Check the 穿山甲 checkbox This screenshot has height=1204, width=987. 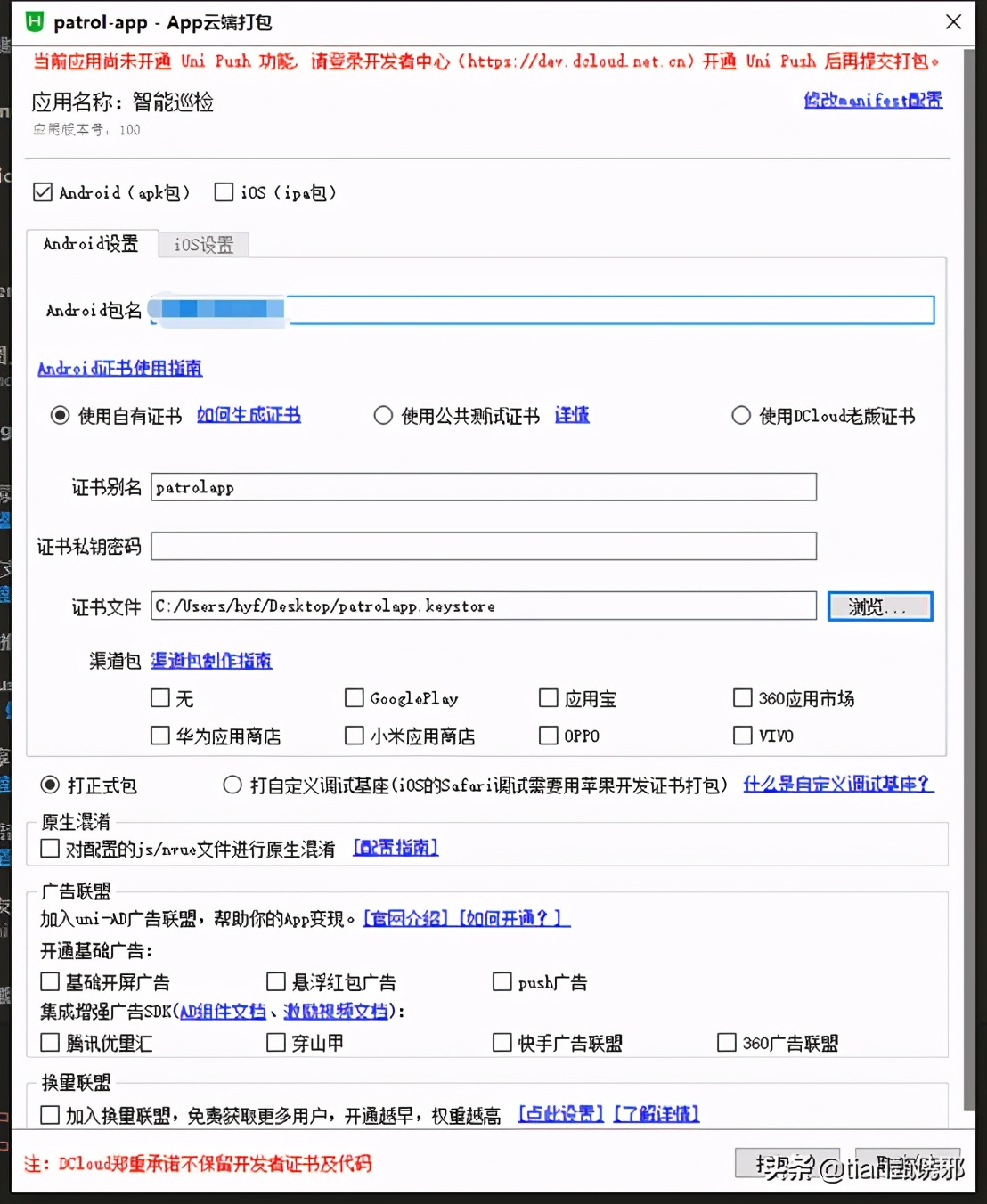pos(276,1042)
